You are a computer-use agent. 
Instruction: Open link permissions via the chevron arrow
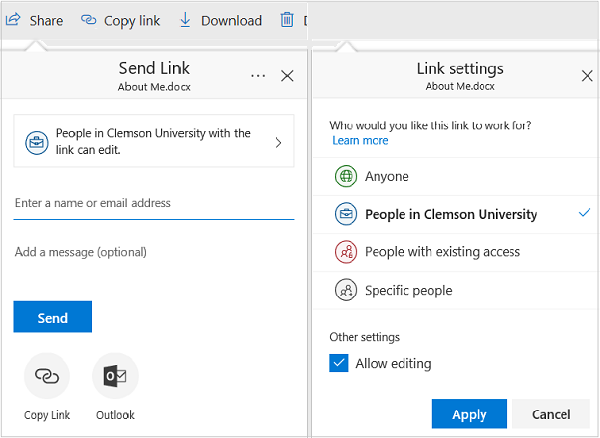click(x=278, y=143)
